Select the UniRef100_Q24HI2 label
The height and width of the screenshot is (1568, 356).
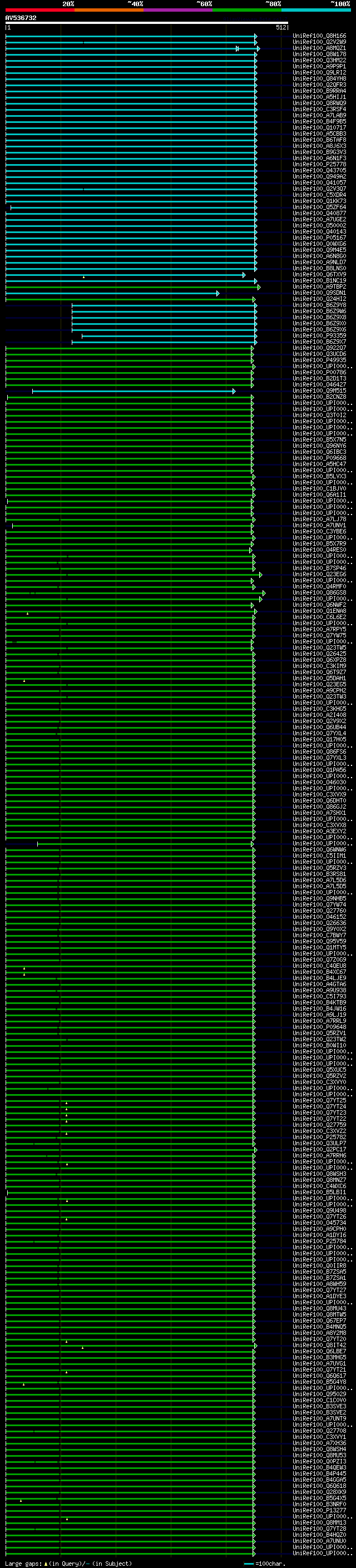pyautogui.click(x=319, y=299)
